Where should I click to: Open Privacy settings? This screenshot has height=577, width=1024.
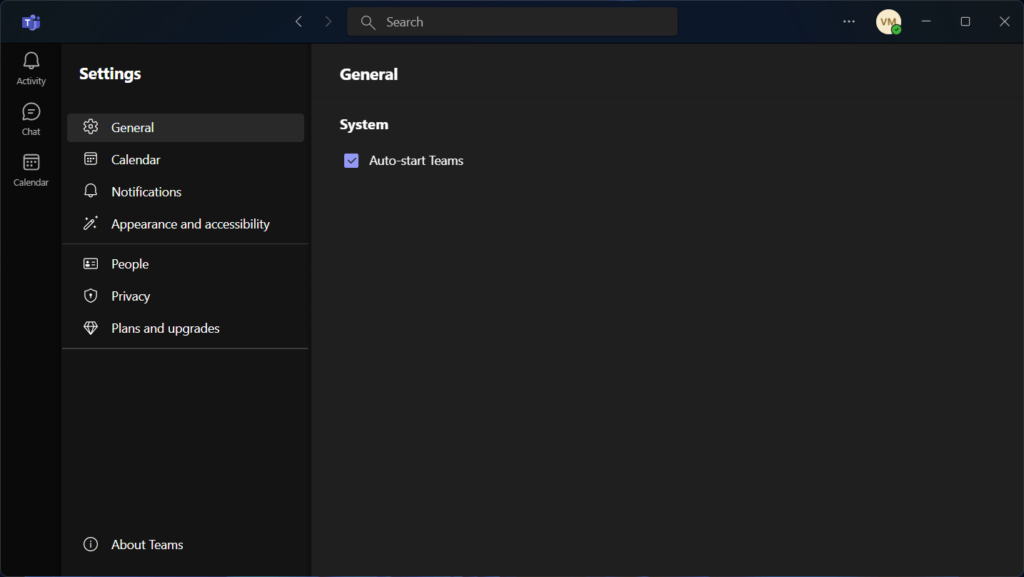185,296
